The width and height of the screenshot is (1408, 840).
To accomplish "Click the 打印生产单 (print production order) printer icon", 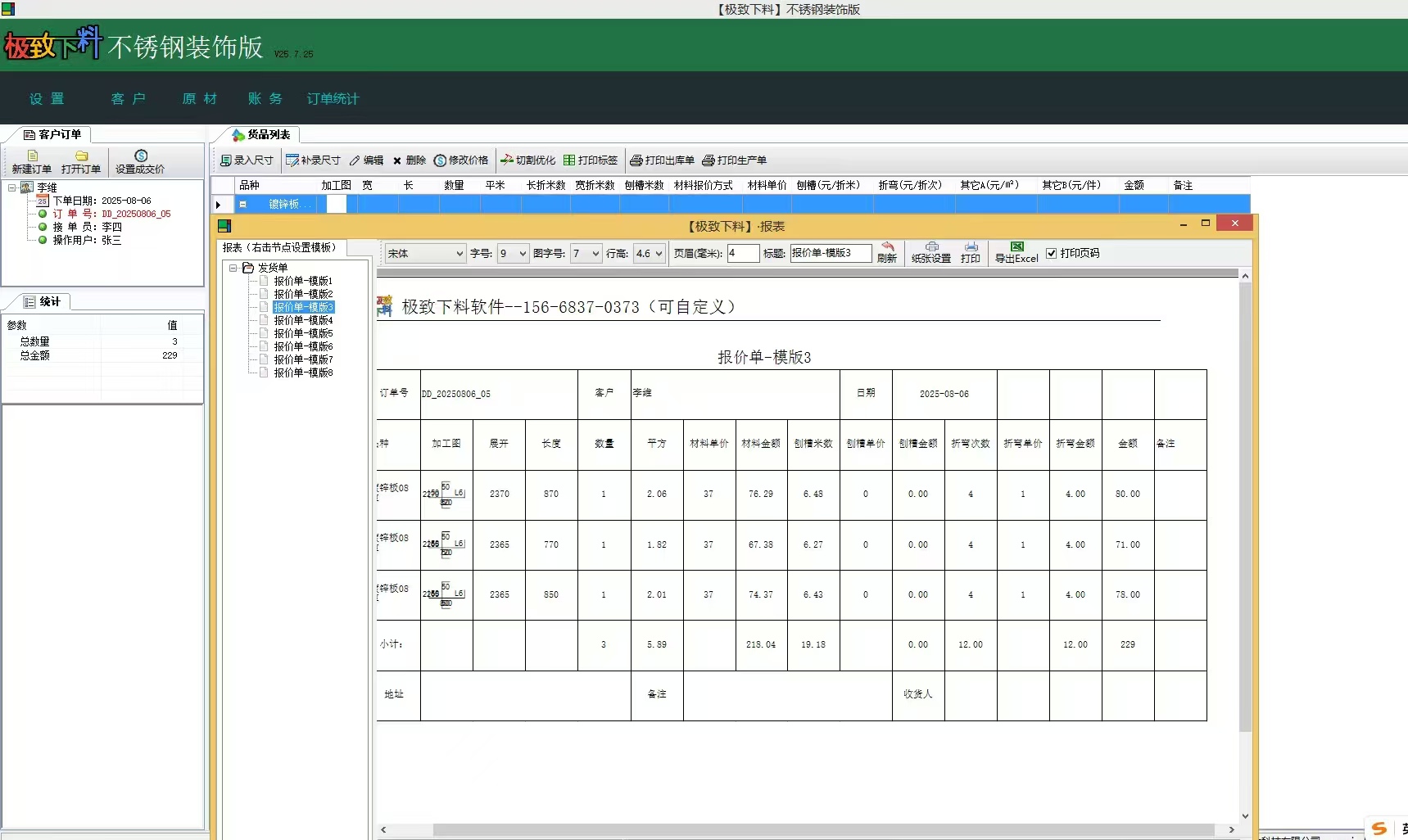I will [x=709, y=160].
